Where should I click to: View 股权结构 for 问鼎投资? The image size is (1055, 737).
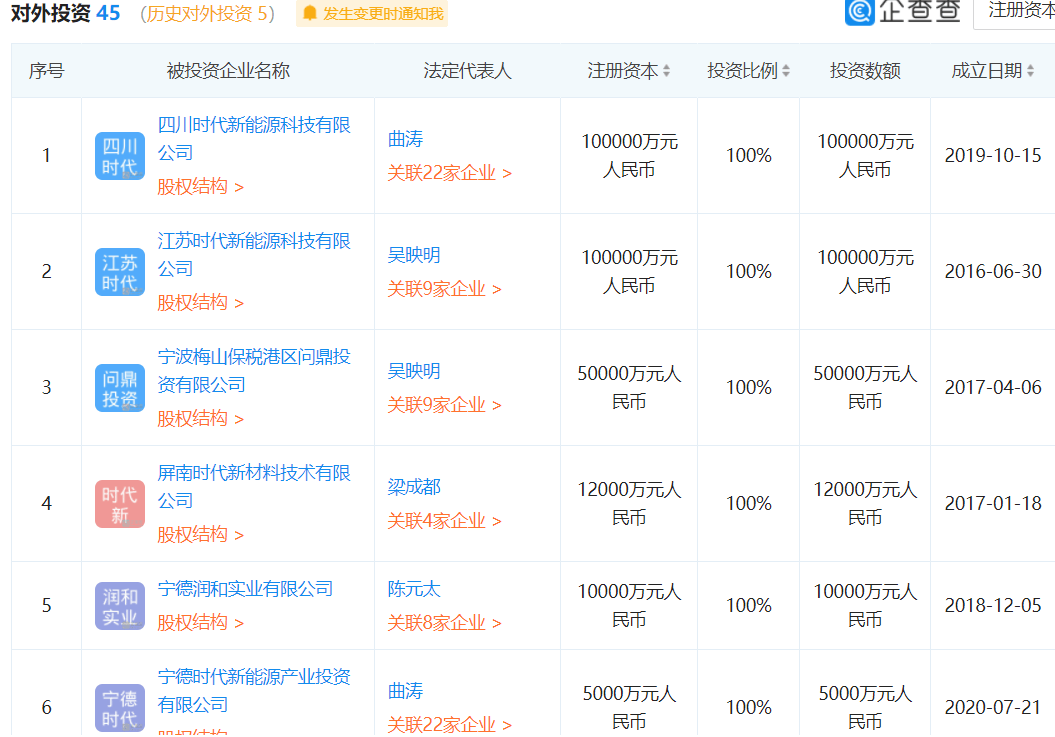coord(201,418)
